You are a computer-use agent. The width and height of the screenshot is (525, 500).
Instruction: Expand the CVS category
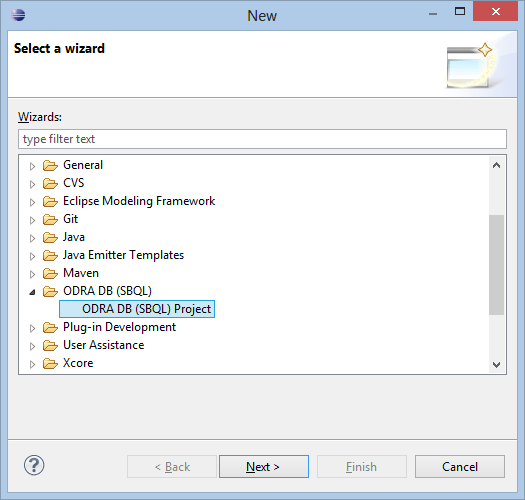pos(32,184)
